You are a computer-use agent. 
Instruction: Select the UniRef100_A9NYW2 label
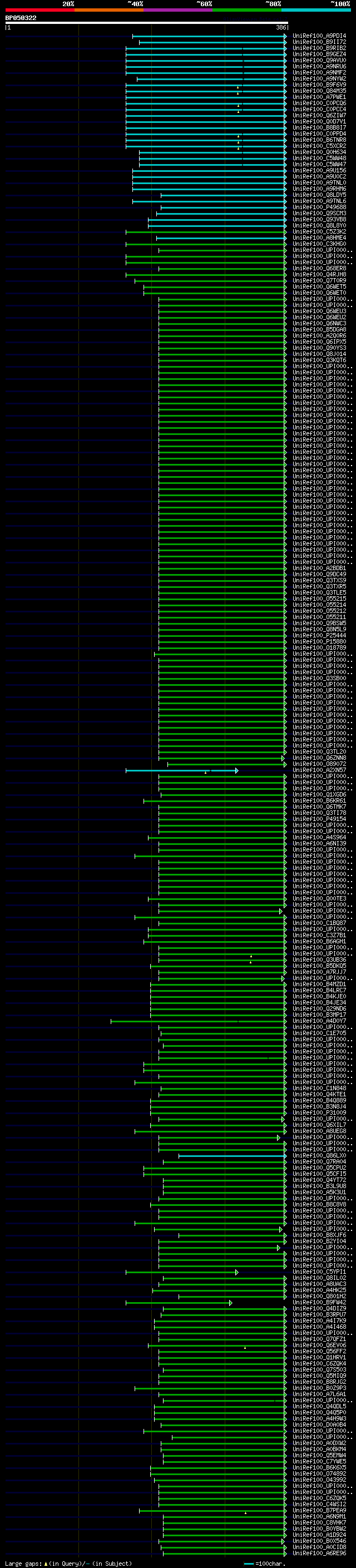[x=319, y=78]
